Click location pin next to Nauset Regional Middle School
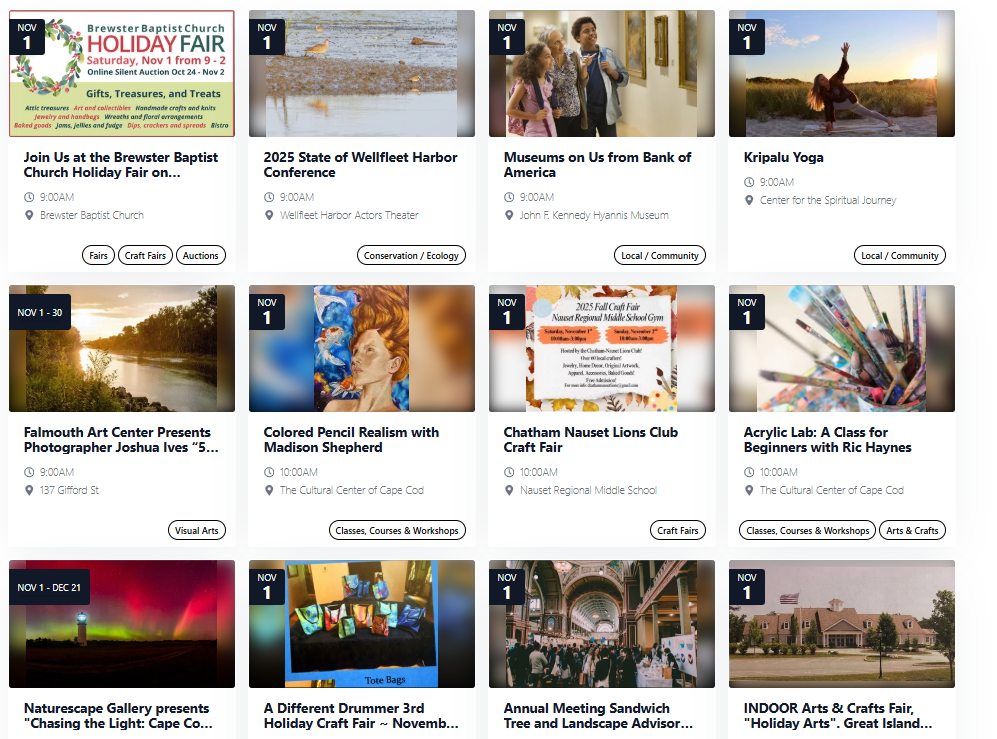The height and width of the screenshot is (739, 997). 509,490
